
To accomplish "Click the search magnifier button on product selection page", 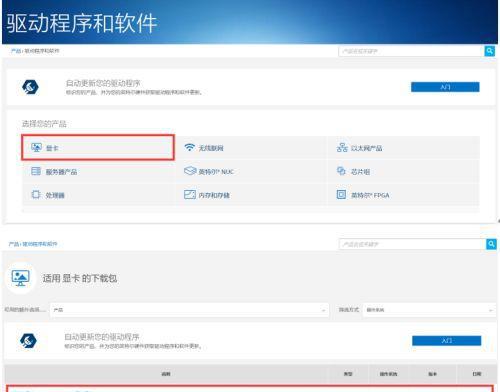I will [489, 51].
